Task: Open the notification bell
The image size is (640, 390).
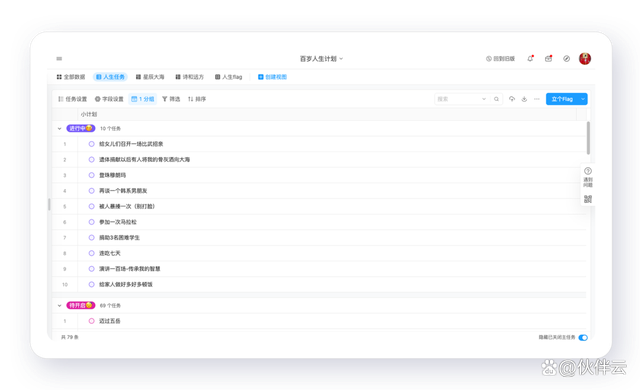Action: 530,59
